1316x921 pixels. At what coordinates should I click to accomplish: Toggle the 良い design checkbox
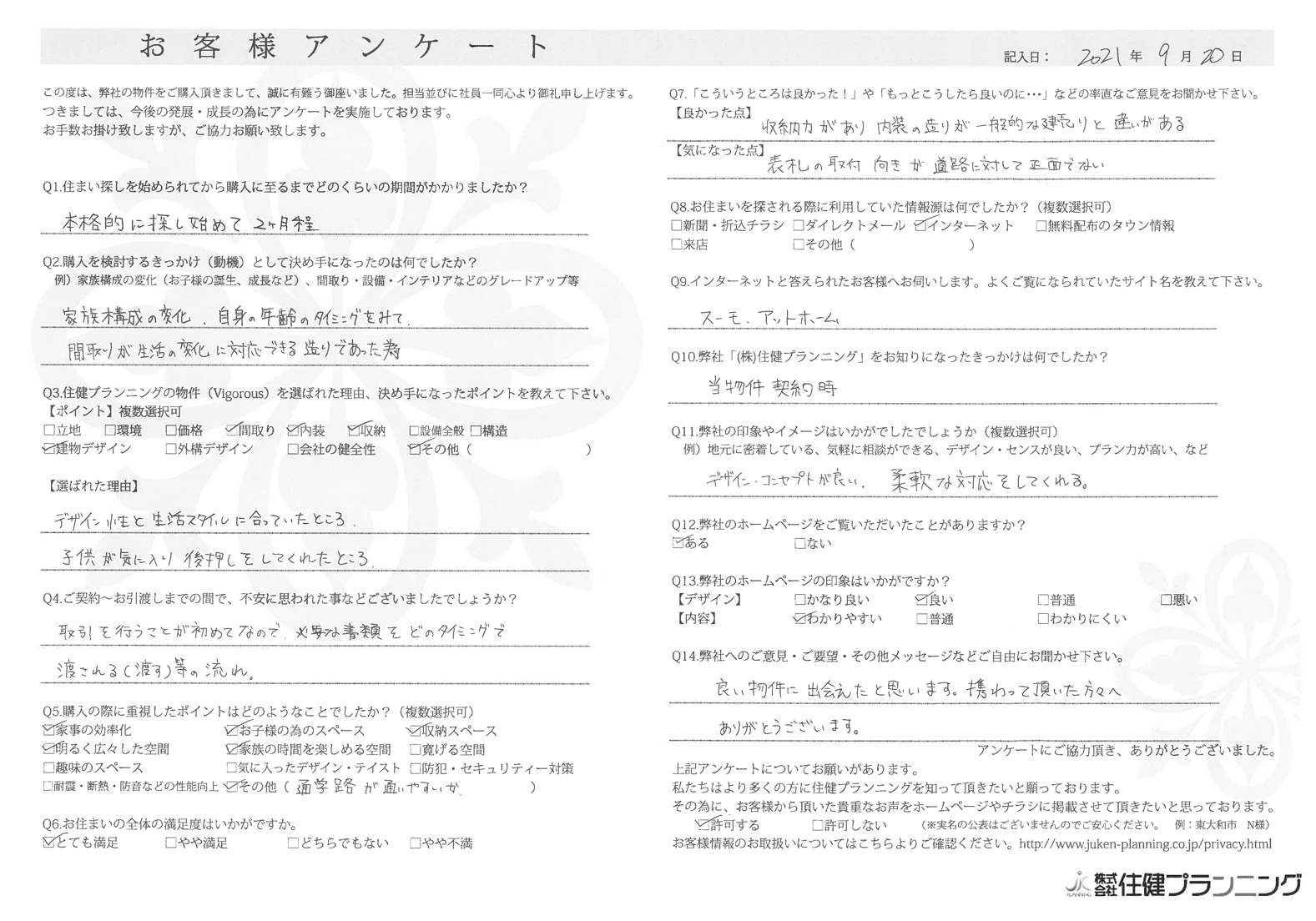click(920, 600)
